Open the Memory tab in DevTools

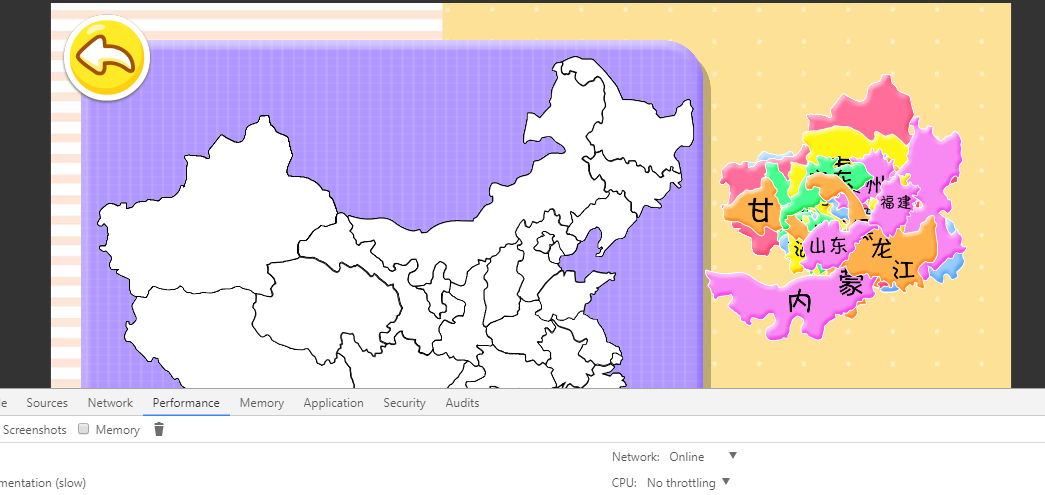point(262,403)
